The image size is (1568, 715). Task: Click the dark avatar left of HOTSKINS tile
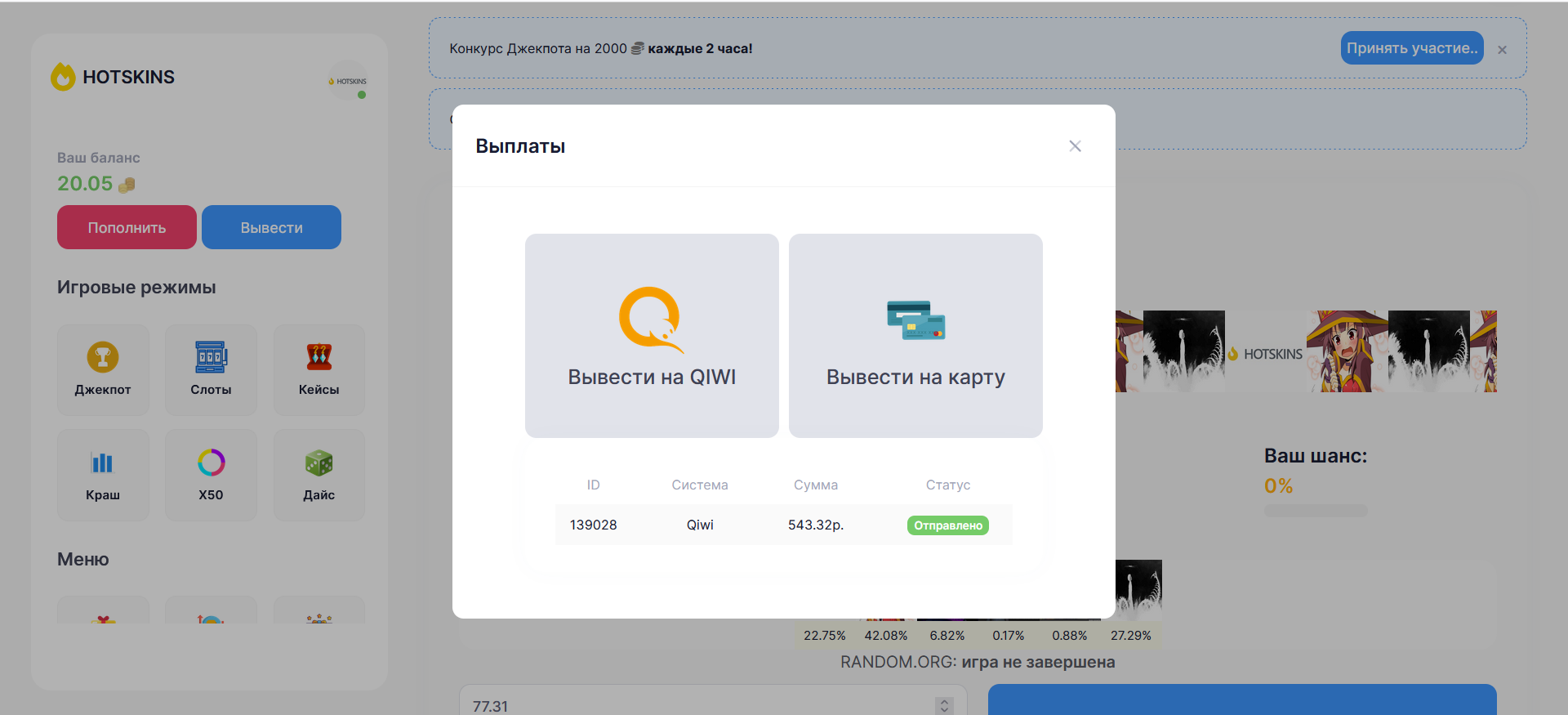(x=1184, y=351)
